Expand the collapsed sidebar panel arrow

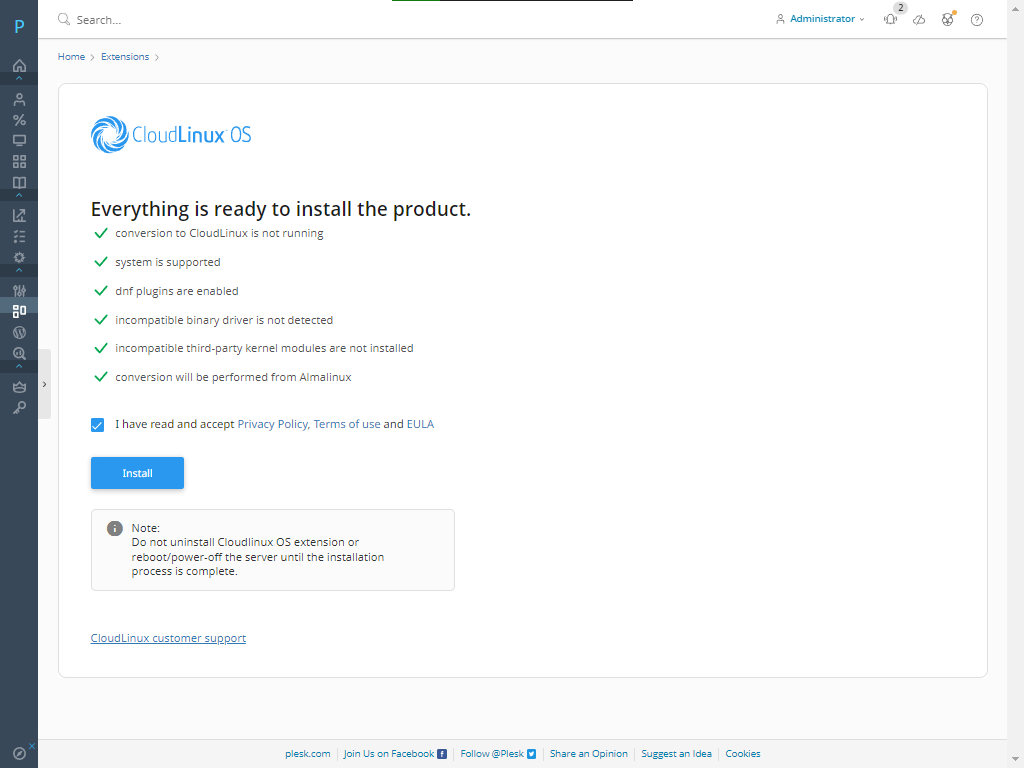pos(44,383)
